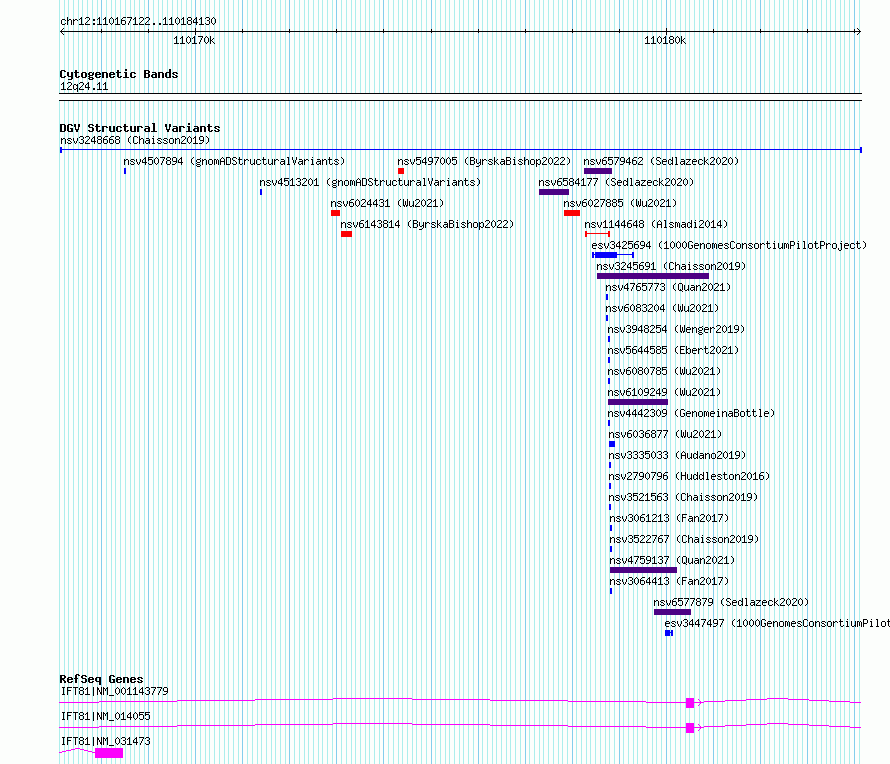Open variant nsv6036877 (Wu2021)

[665, 434]
